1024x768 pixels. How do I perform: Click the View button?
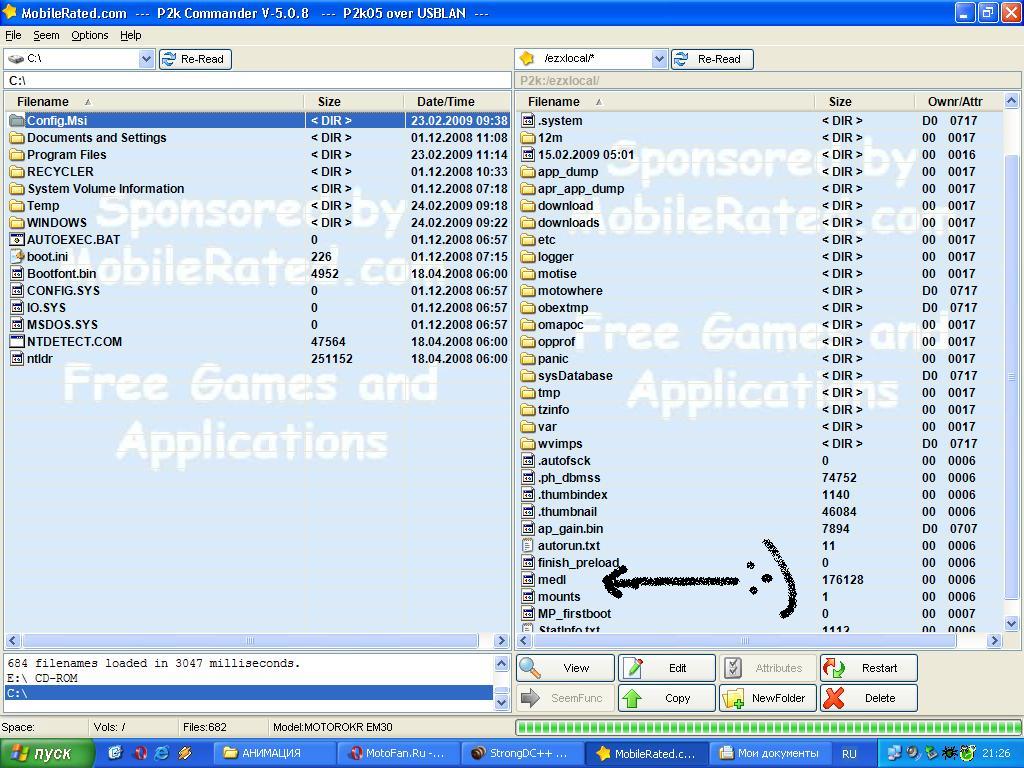pyautogui.click(x=566, y=667)
